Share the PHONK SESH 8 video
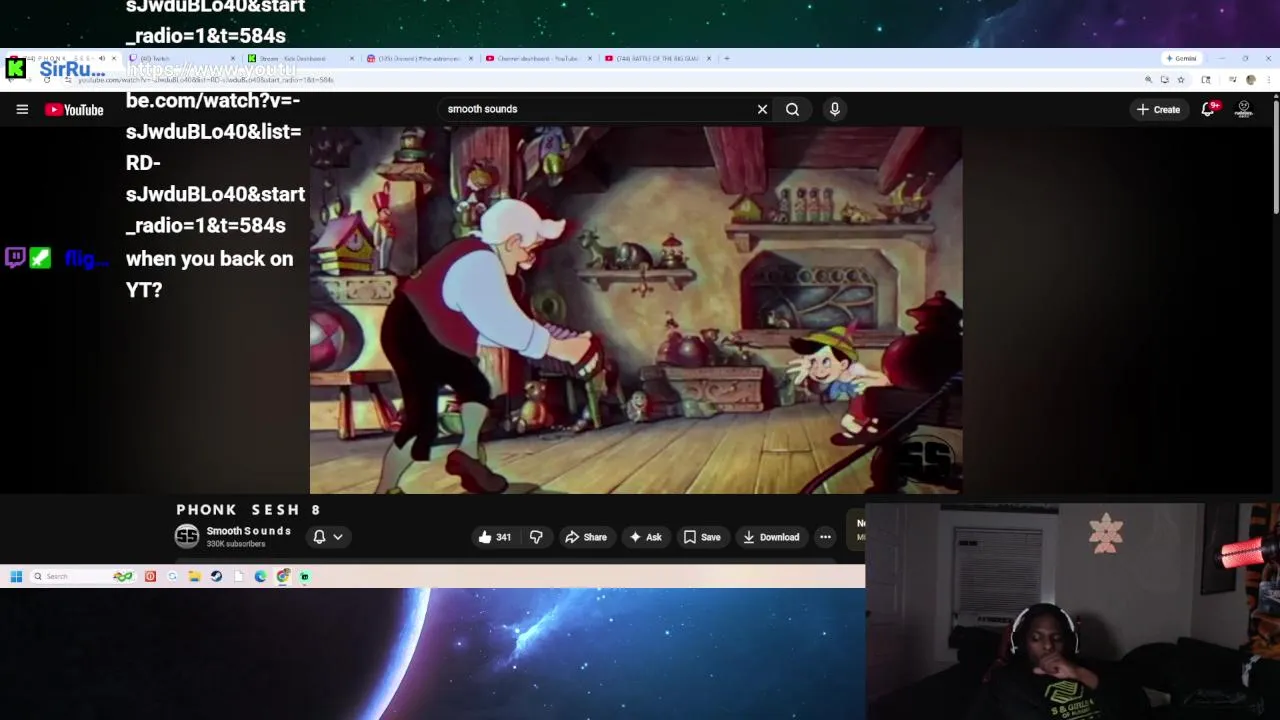The height and width of the screenshot is (720, 1280). point(586,537)
